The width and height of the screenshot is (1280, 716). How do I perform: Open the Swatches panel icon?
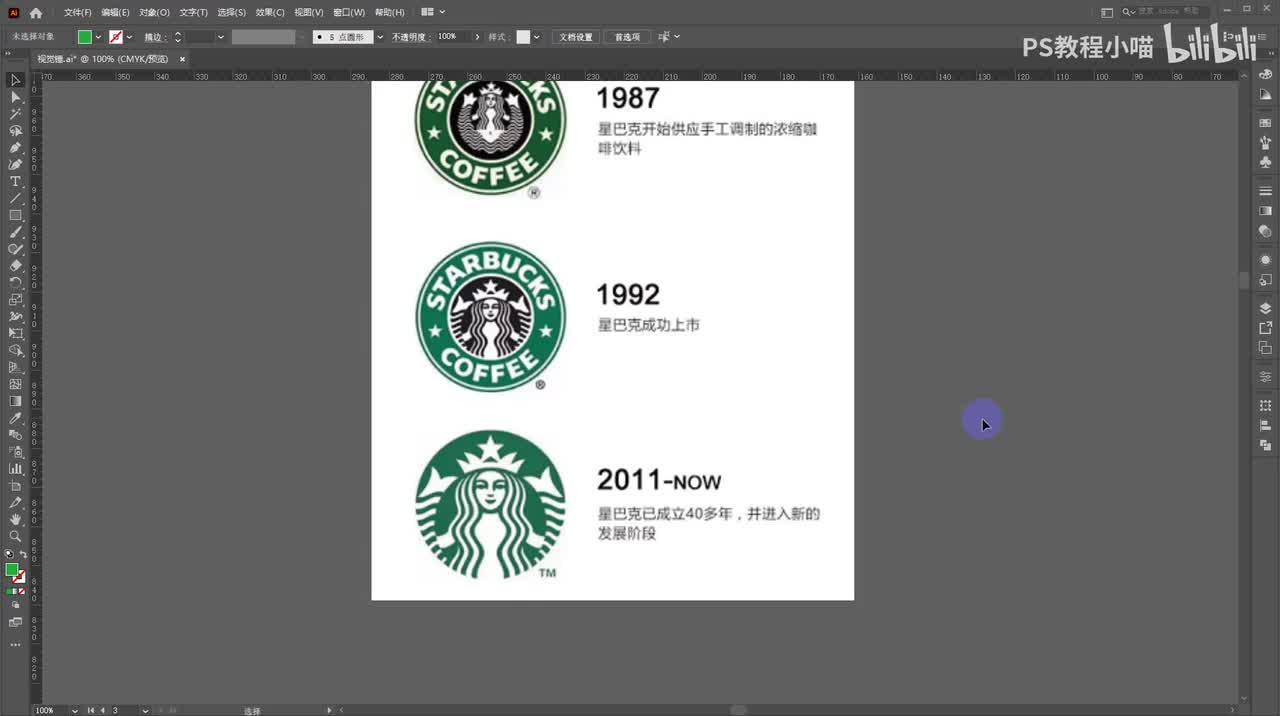[x=1265, y=122]
